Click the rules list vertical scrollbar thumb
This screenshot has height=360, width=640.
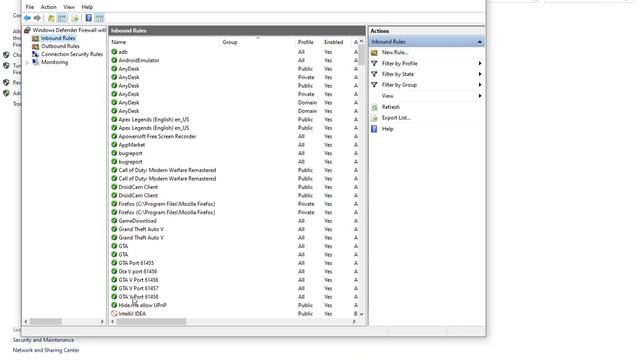click(361, 54)
